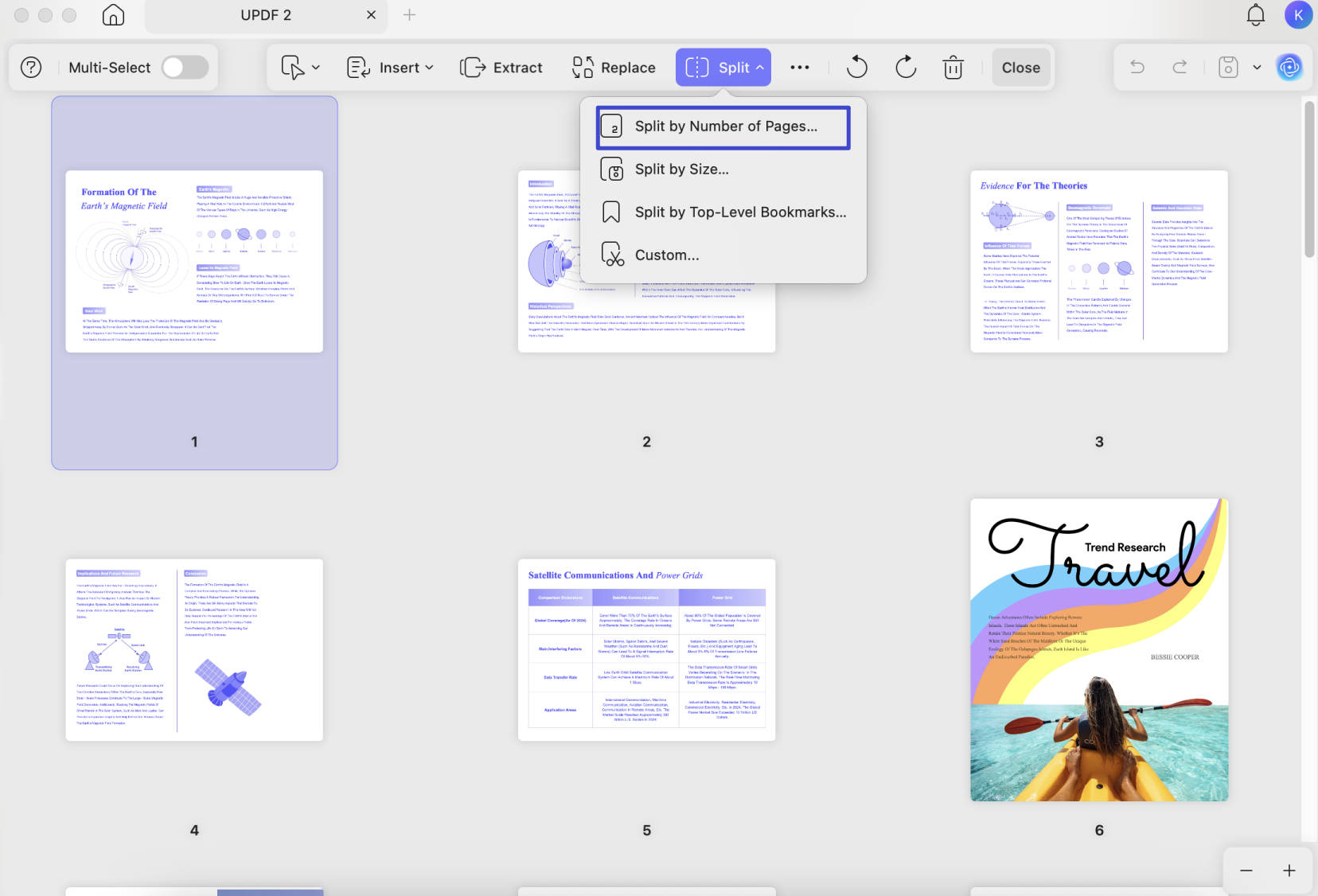Select page 5 Satellite Communications thumbnail
1318x896 pixels.
point(646,649)
